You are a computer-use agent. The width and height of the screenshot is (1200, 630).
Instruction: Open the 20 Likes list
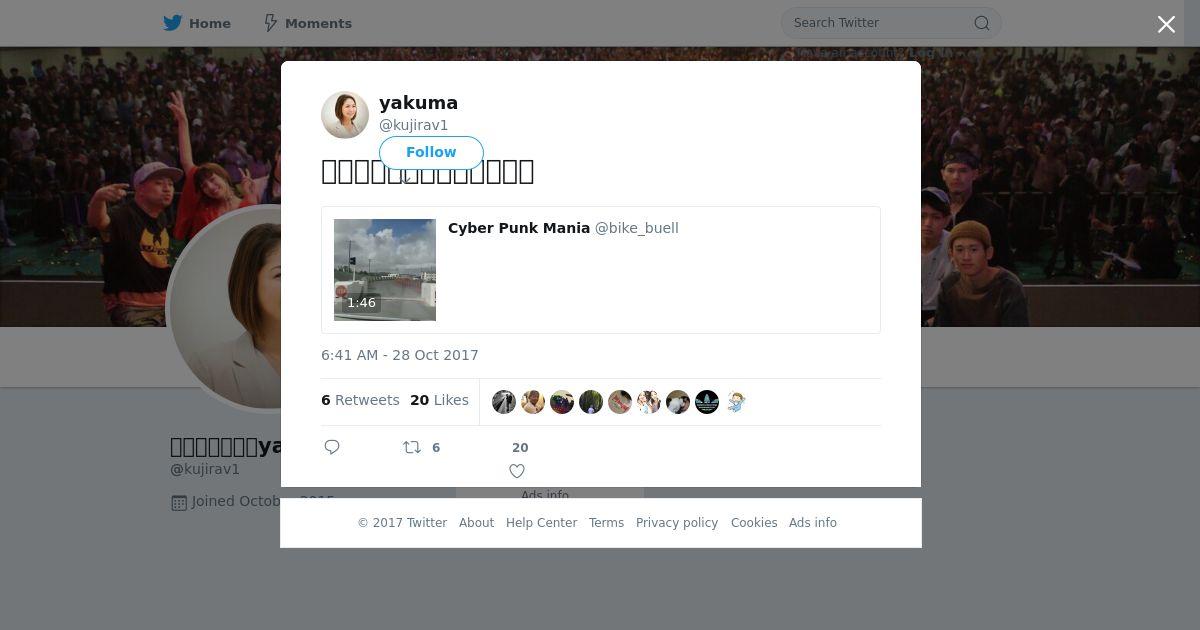pos(439,400)
